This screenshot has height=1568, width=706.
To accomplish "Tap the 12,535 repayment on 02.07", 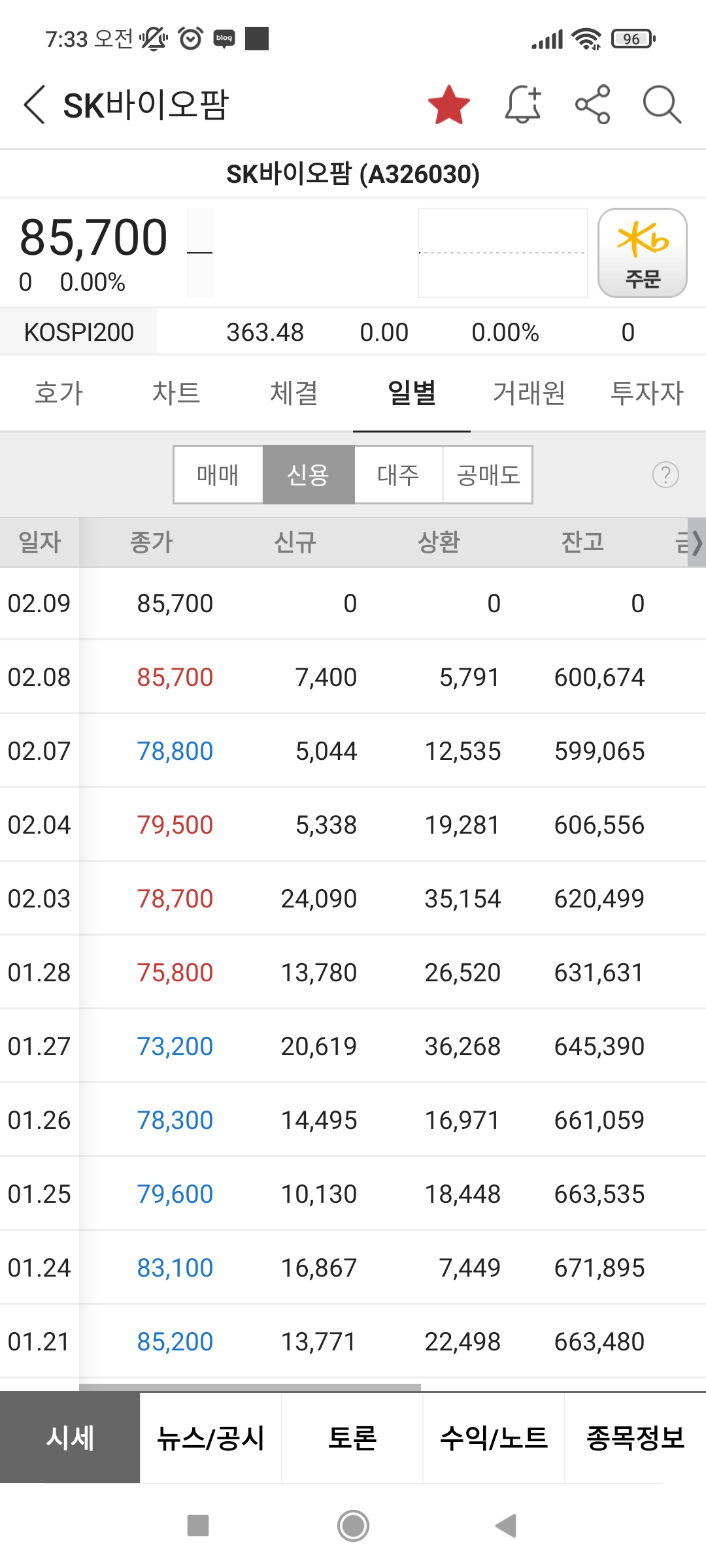I will click(x=463, y=751).
